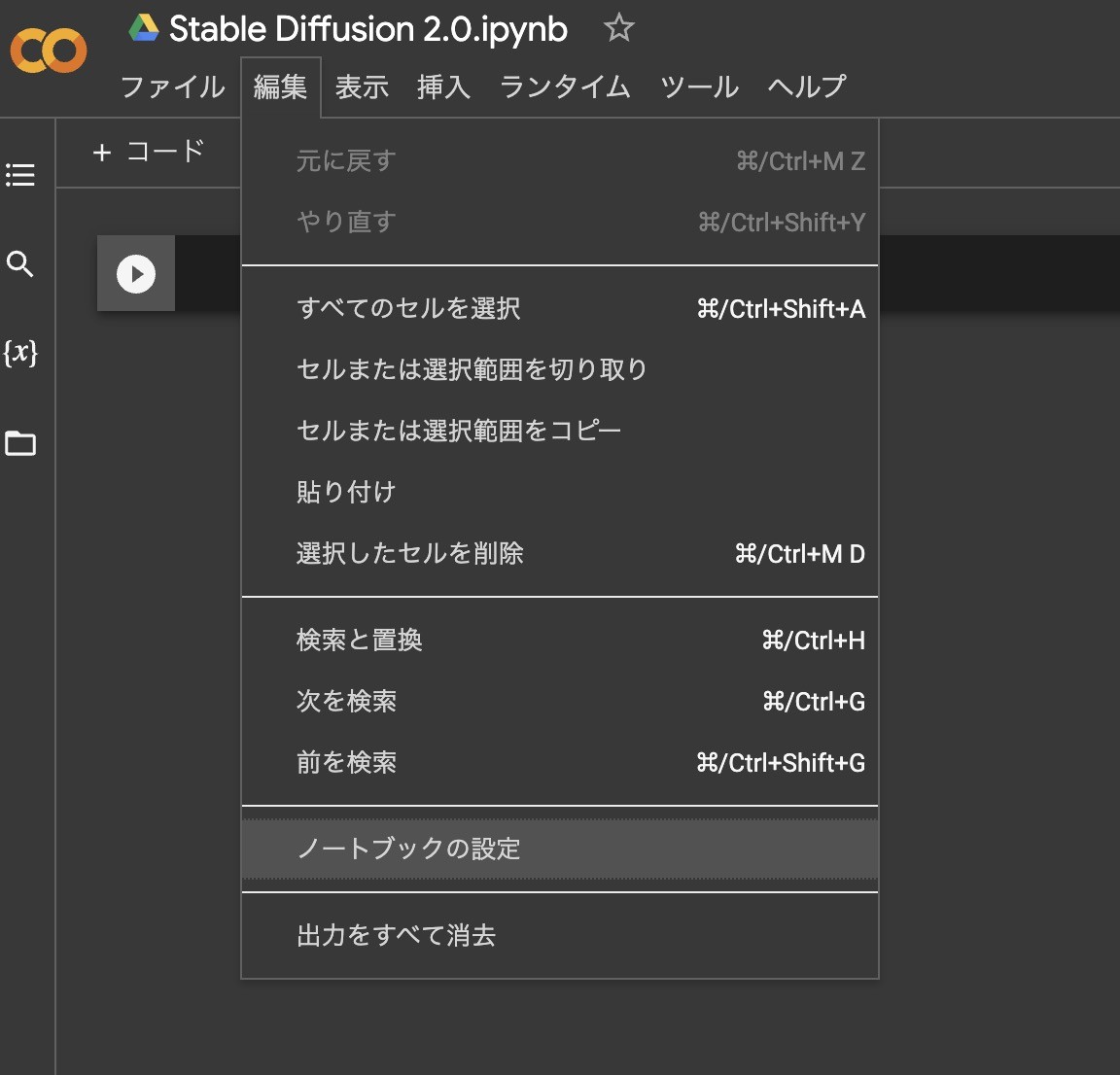1120x1075 pixels.
Task: Open the ヘルプ menu
Action: [x=806, y=87]
